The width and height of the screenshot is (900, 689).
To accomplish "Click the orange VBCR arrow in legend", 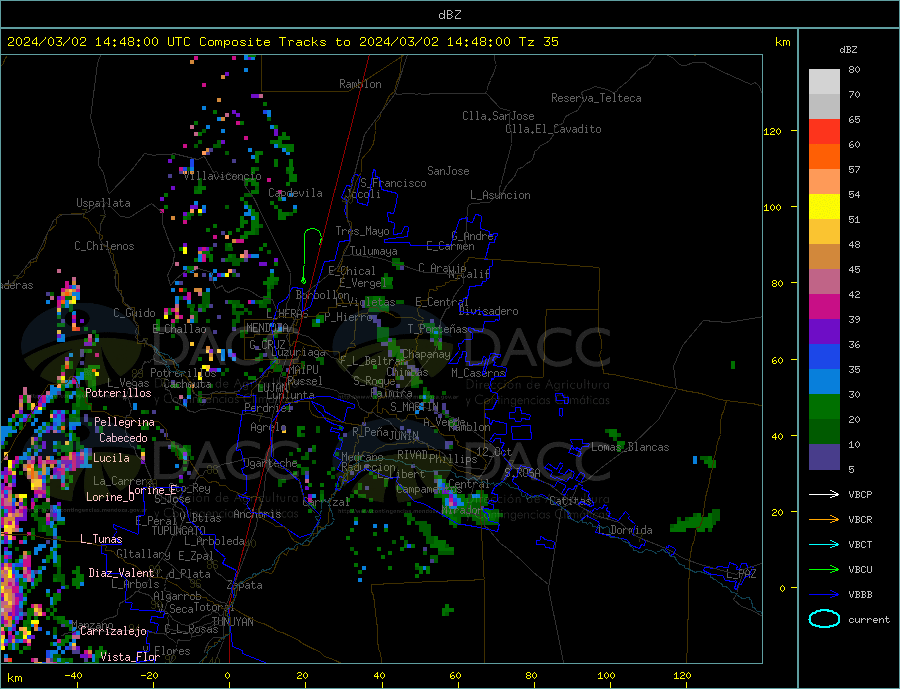I will pos(824,519).
